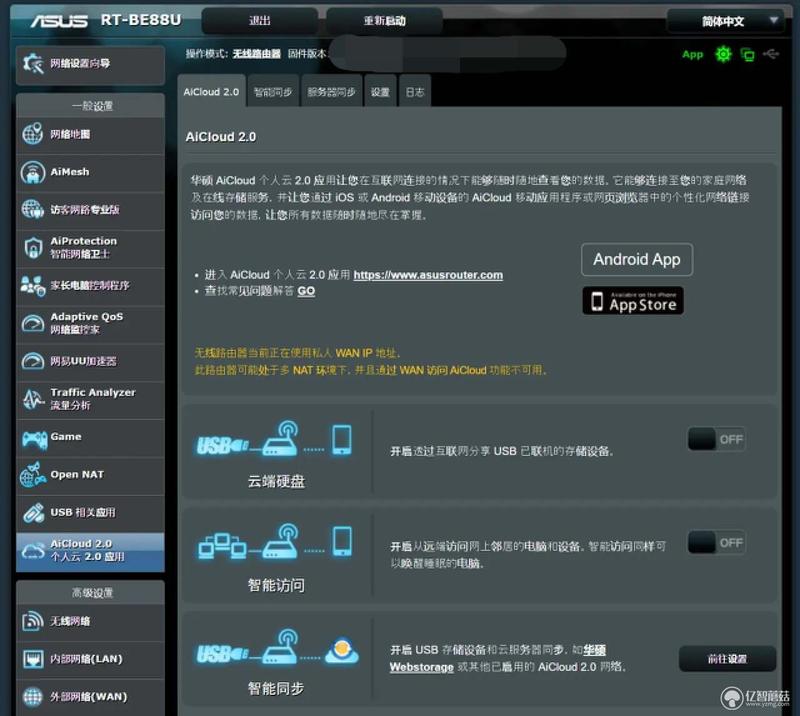
Task: Click the 无线路由器 operation mode link
Action: (257, 54)
